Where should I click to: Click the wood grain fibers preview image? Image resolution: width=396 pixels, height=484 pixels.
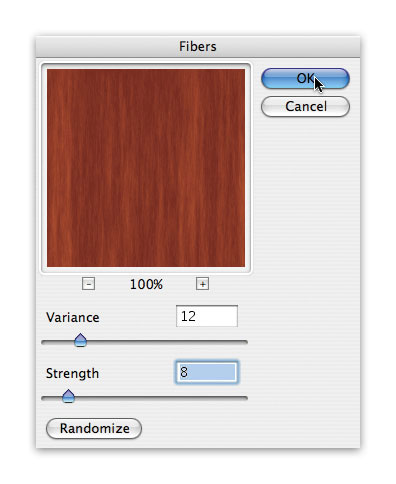point(146,168)
